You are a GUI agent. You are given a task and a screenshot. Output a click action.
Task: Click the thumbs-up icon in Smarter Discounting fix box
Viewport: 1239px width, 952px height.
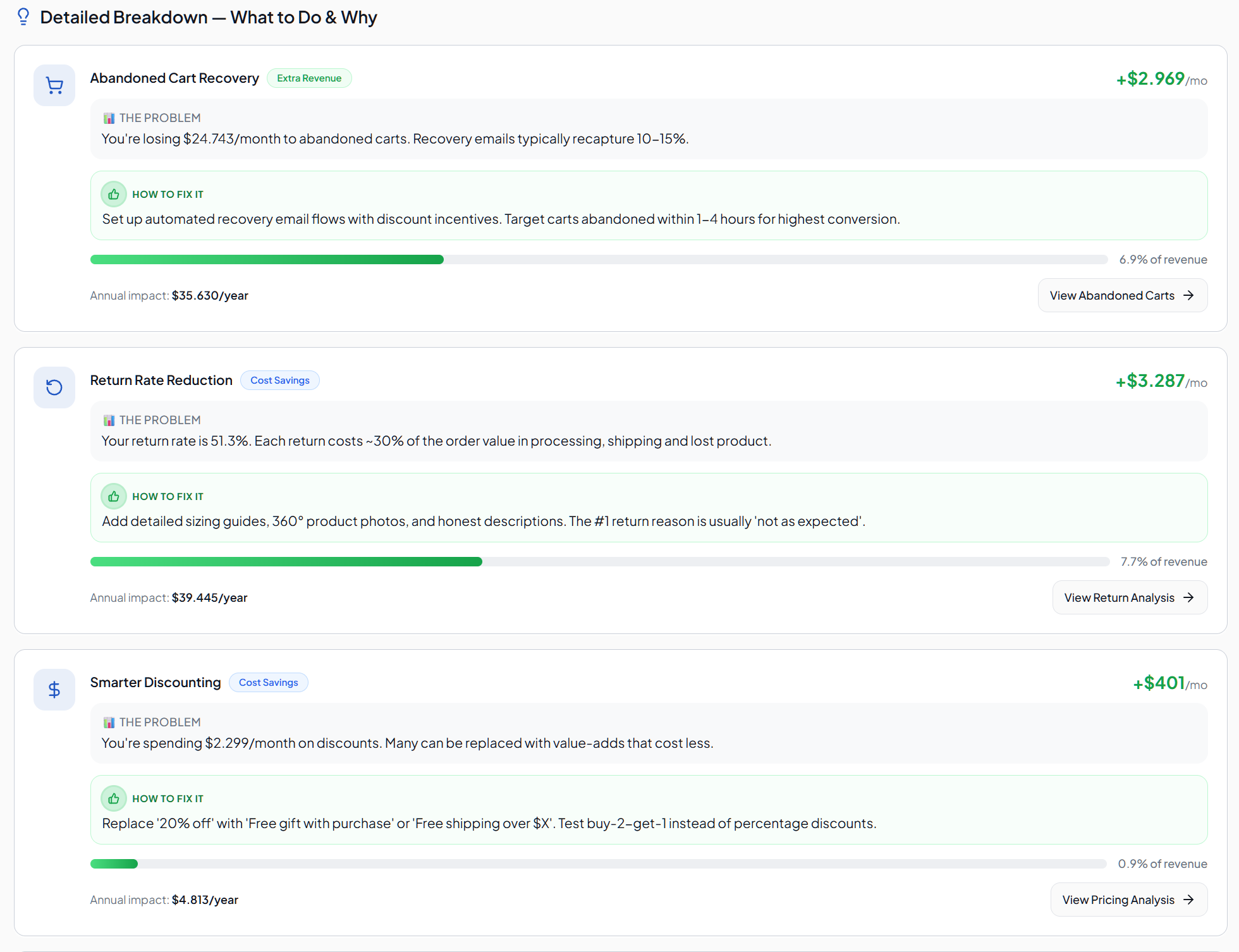coord(114,798)
